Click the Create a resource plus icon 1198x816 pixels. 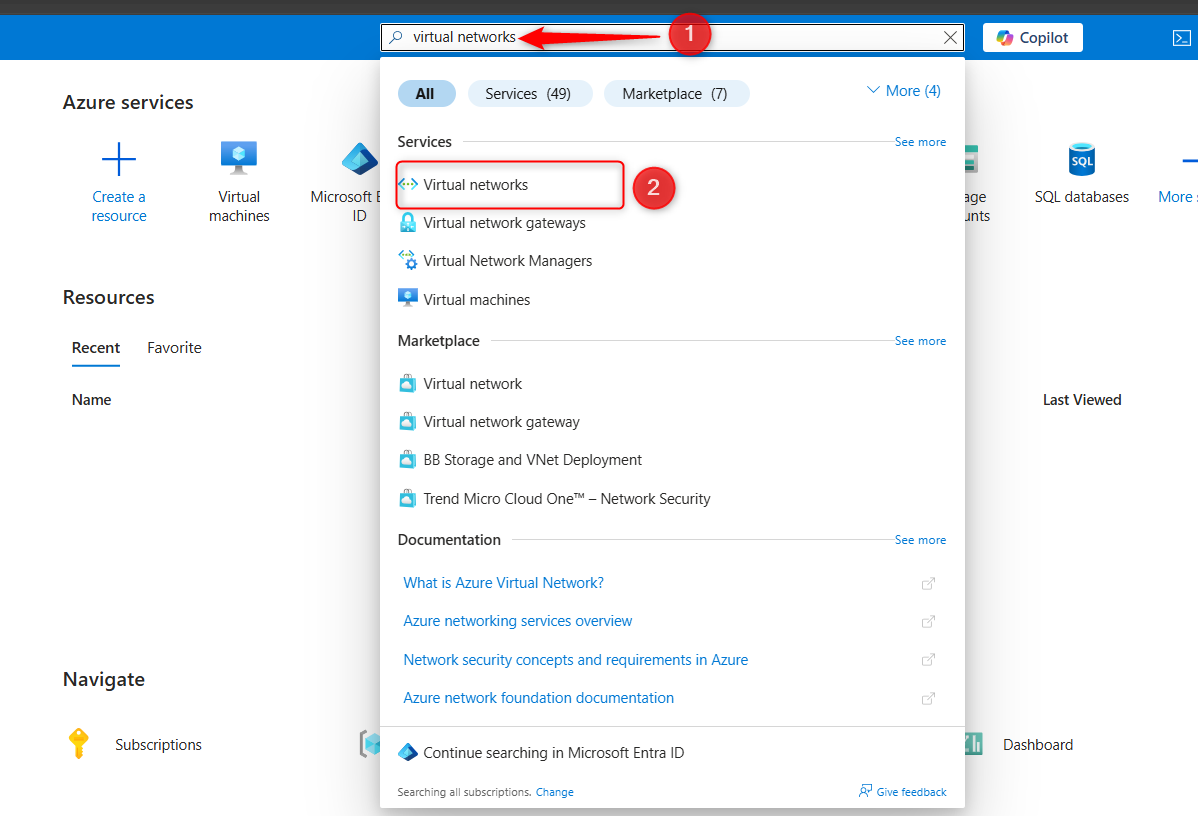coord(119,159)
